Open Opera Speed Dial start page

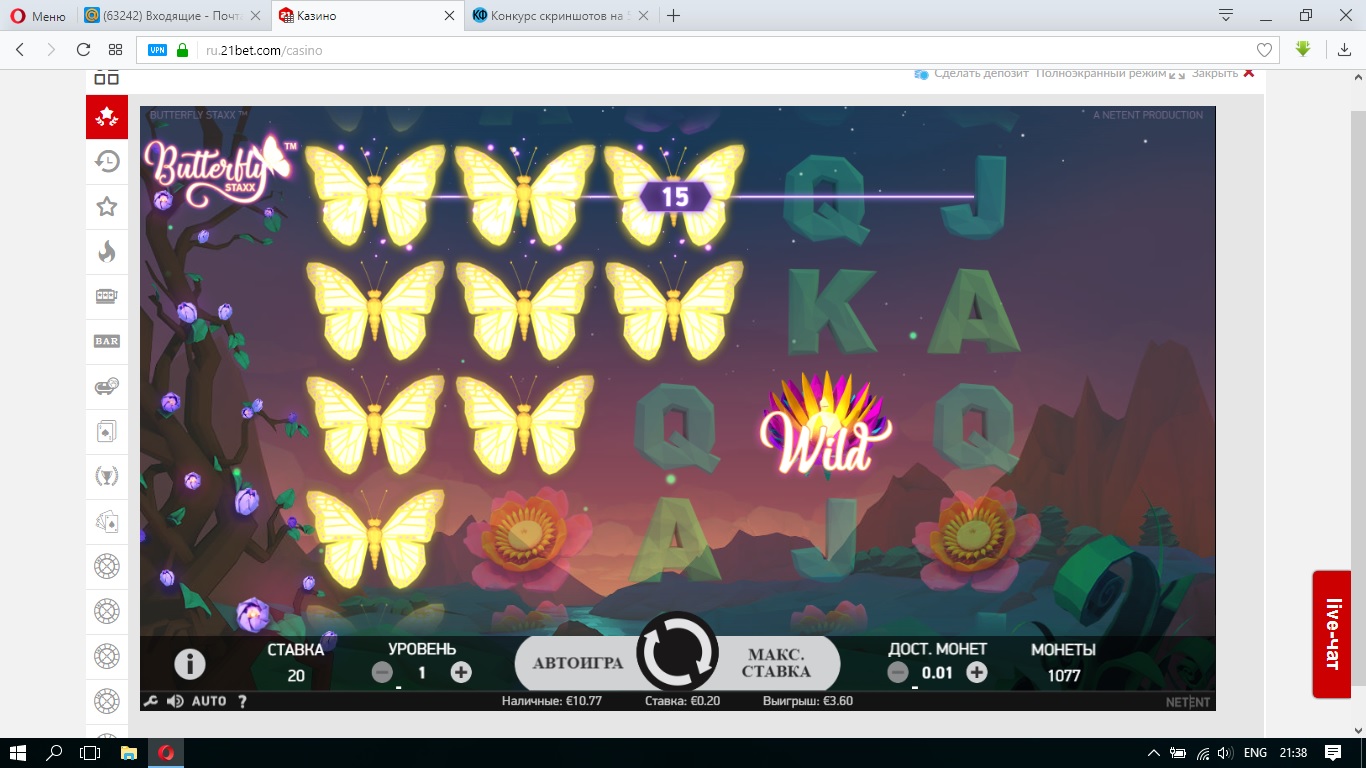[x=115, y=50]
